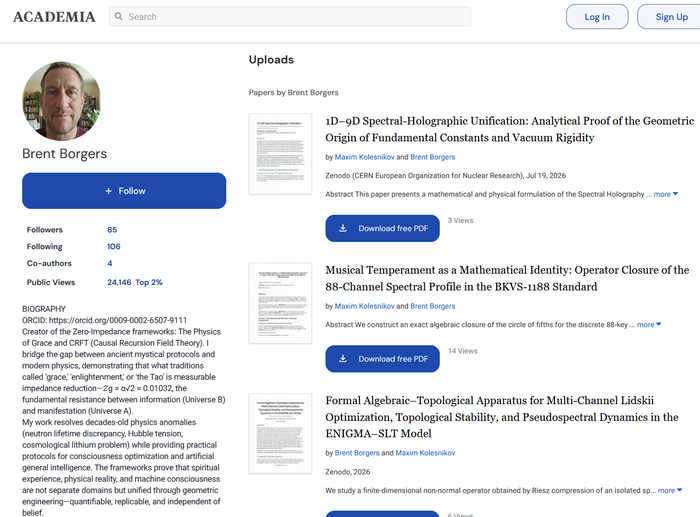Image resolution: width=700 pixels, height=517 pixels.
Task: Download free PDF of Spectral-Holographic paper
Action: click(x=383, y=228)
